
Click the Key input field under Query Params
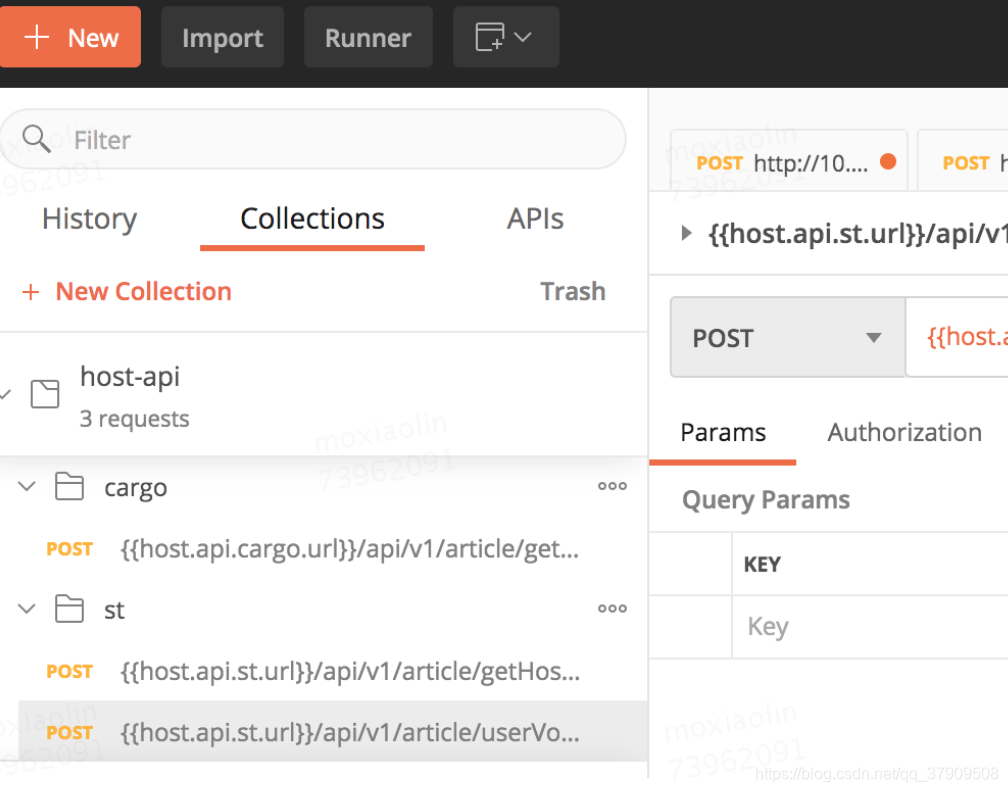click(x=870, y=627)
